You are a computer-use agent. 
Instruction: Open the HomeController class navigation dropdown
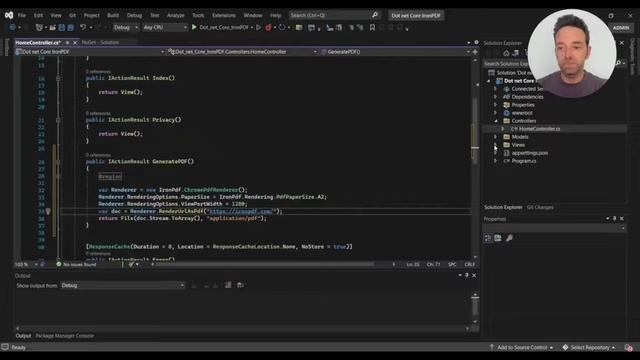click(242, 52)
